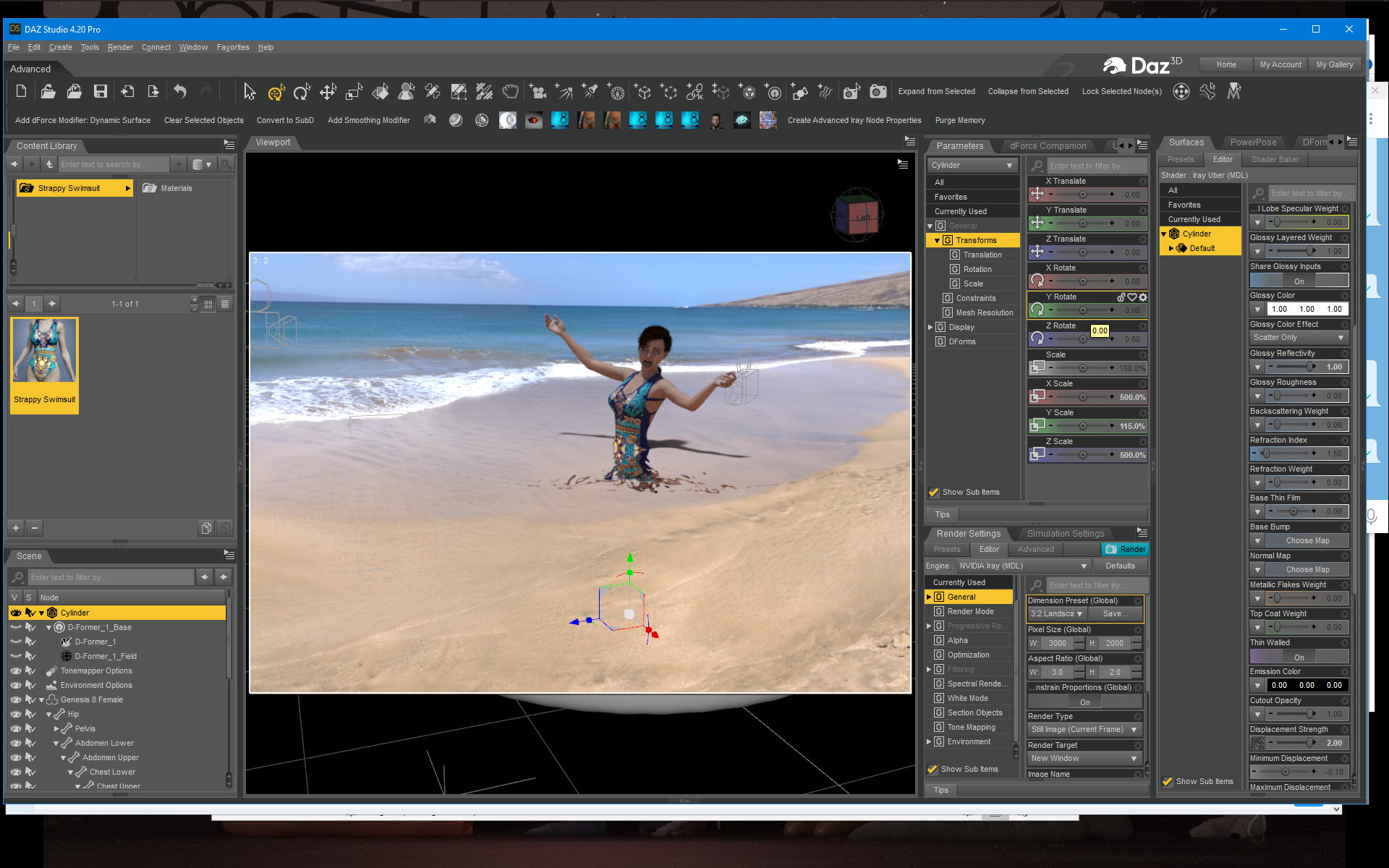Click the blue Render button

point(1125,549)
